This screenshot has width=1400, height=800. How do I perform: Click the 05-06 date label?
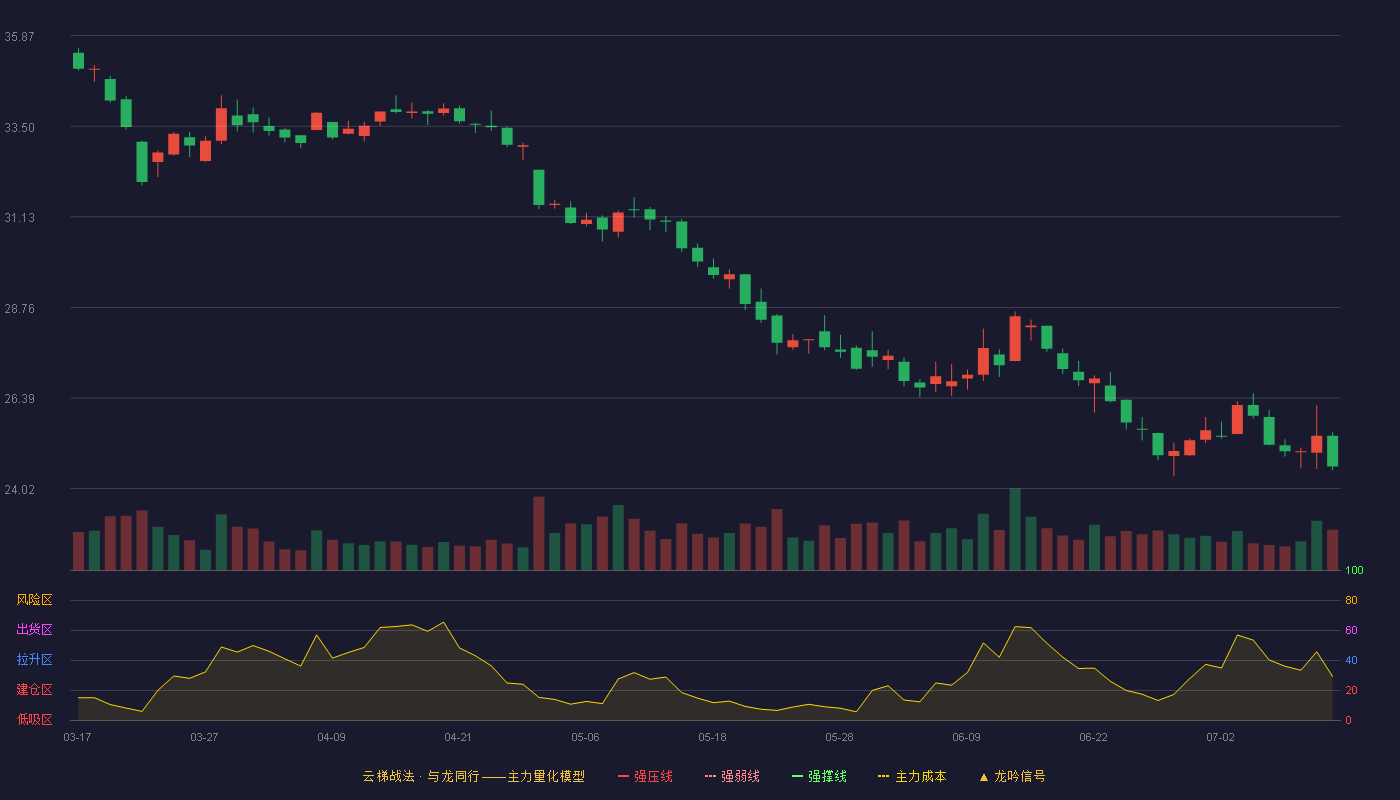coord(585,737)
